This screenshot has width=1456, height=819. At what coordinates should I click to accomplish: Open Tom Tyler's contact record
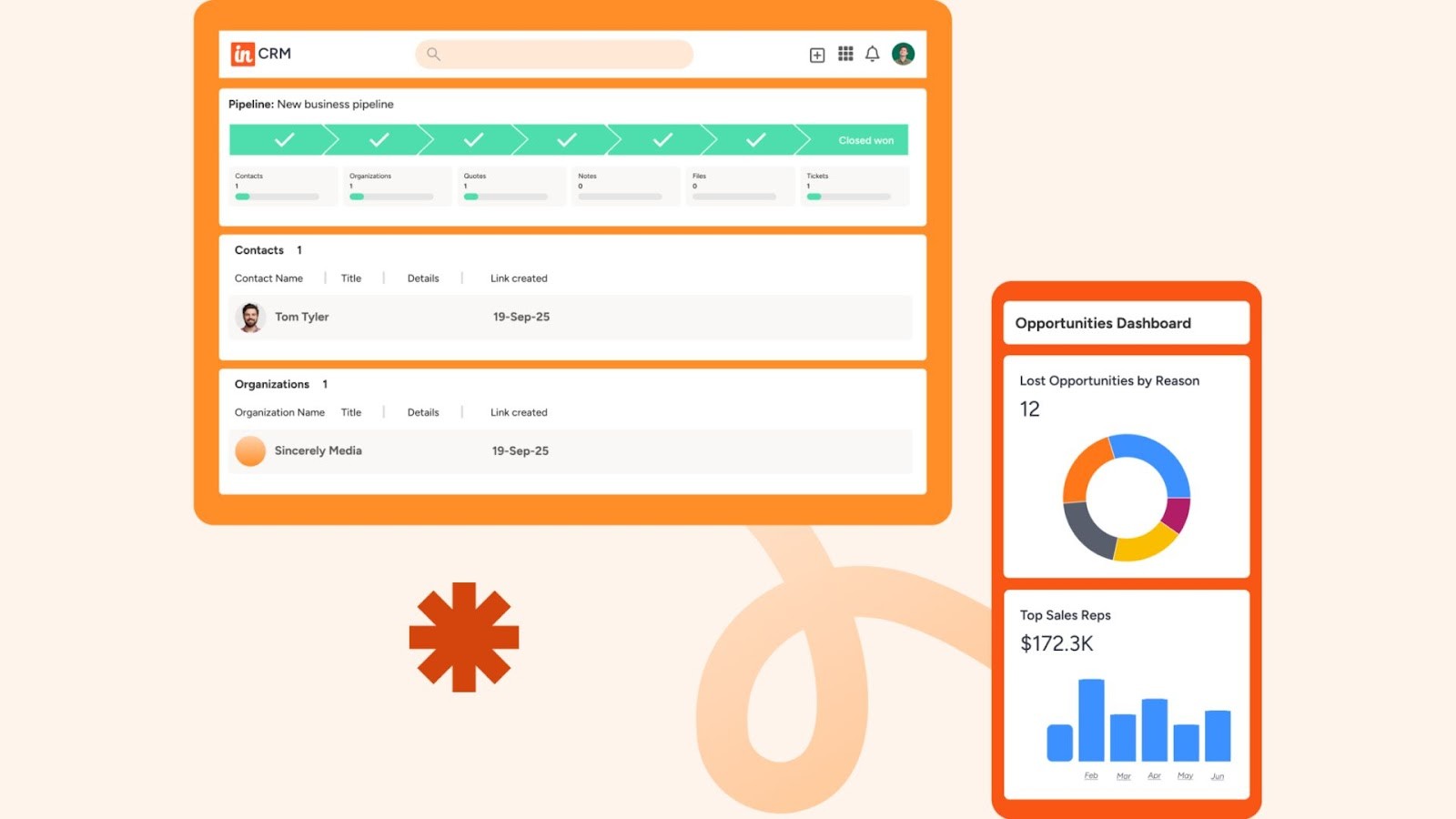tap(301, 317)
